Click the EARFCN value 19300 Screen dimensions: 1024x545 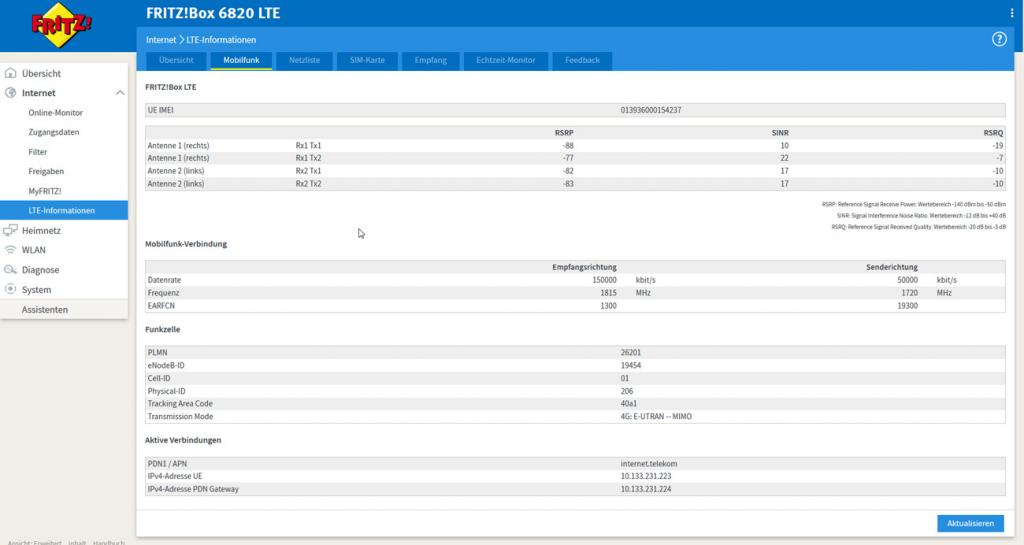tap(907, 305)
